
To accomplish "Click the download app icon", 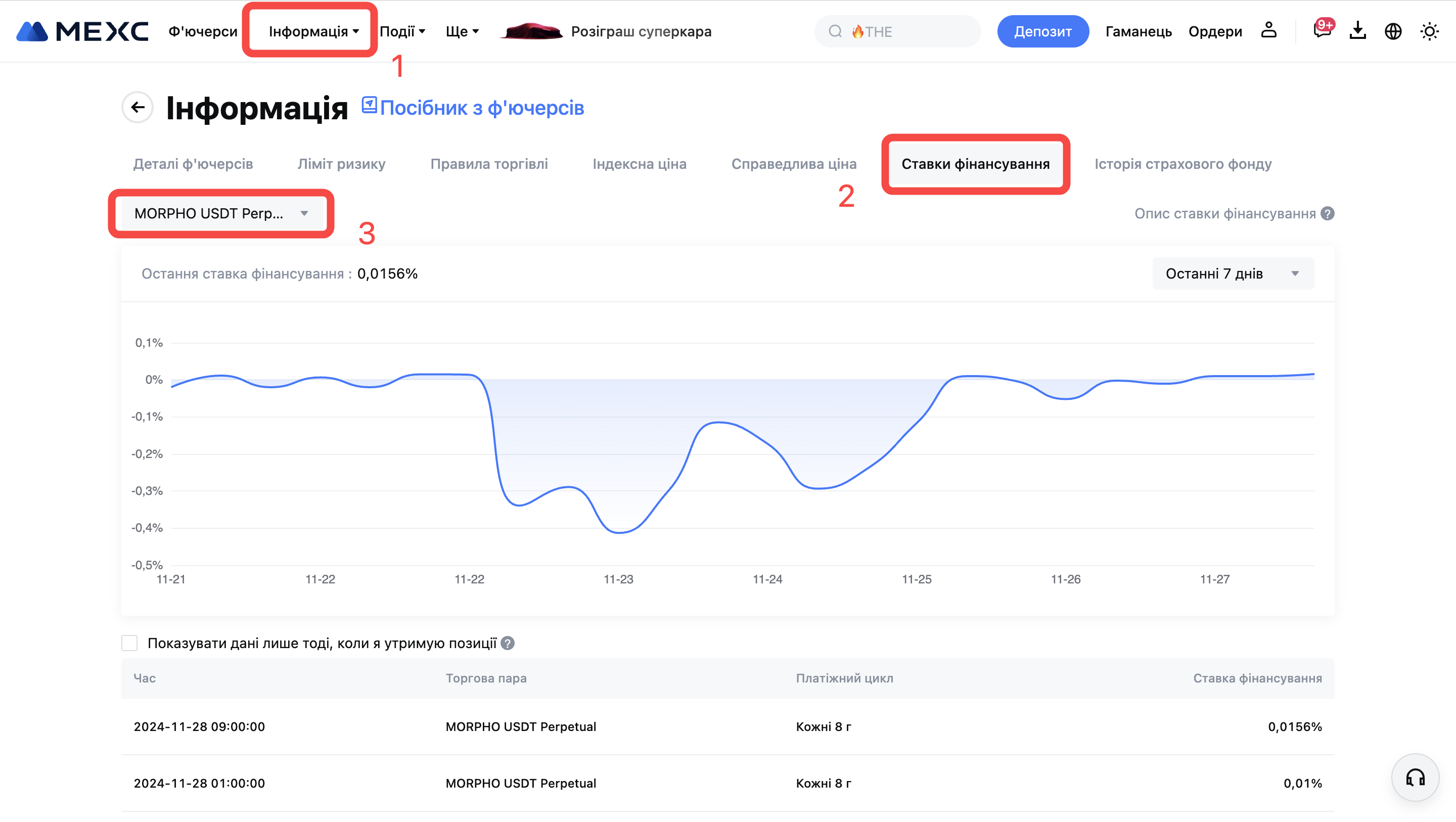I will coord(1357,30).
